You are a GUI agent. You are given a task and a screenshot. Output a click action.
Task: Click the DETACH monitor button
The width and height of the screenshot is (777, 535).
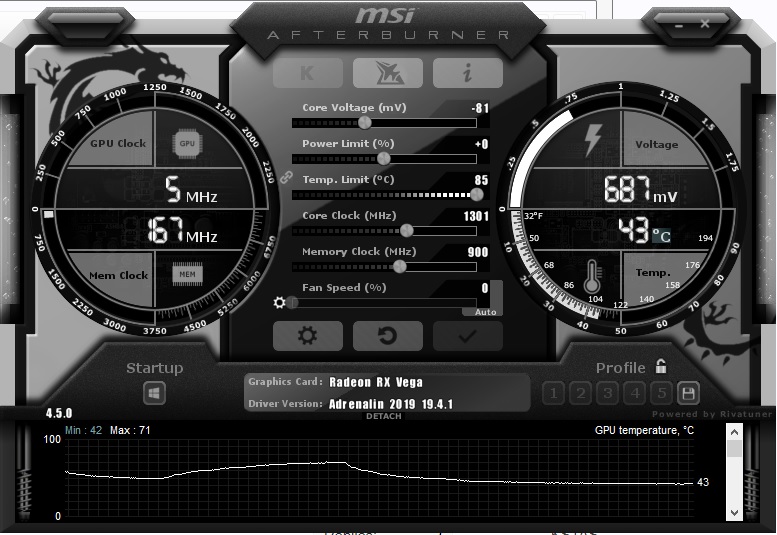click(x=384, y=416)
